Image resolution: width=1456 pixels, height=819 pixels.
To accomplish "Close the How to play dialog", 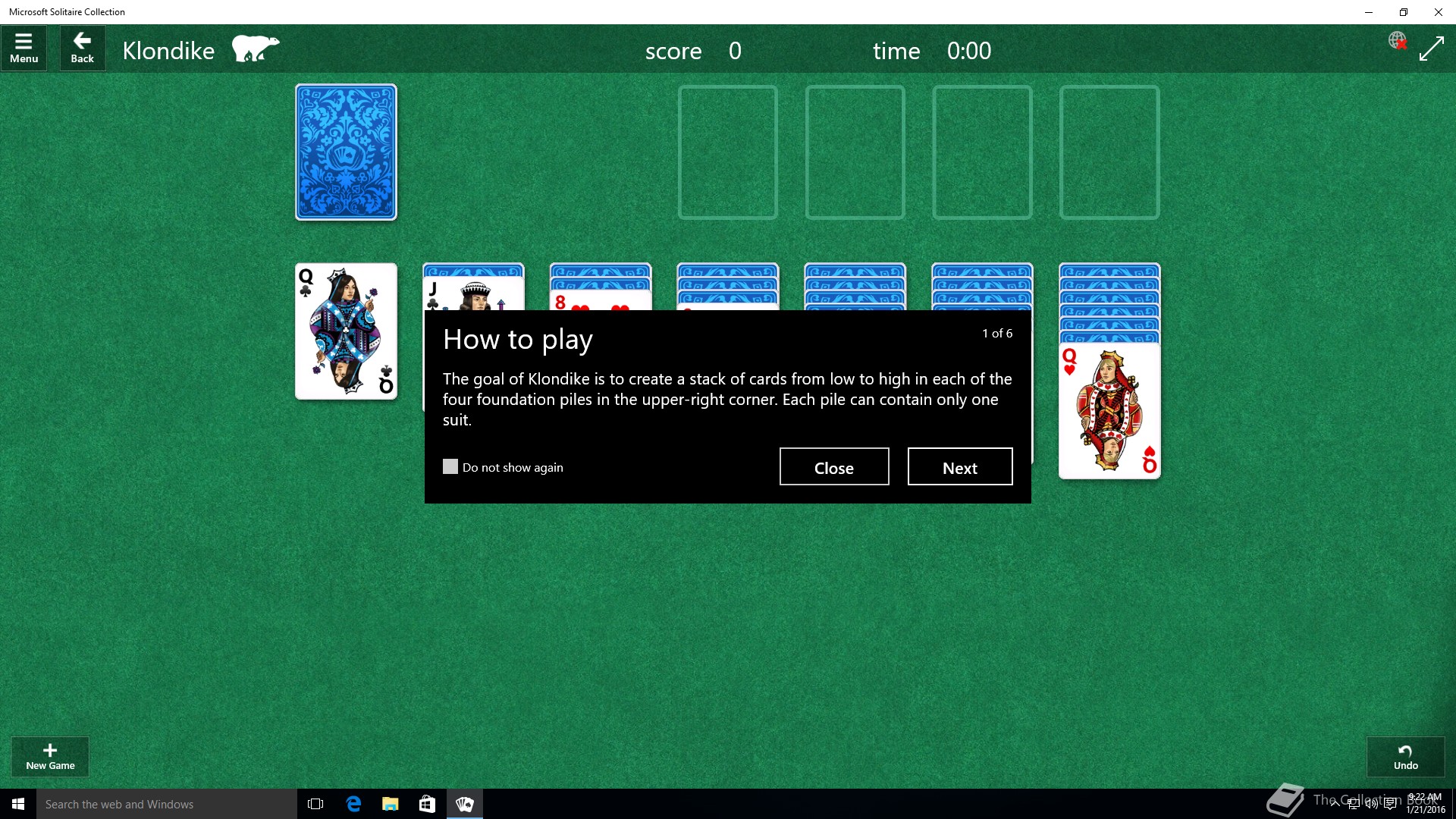I will (x=834, y=466).
